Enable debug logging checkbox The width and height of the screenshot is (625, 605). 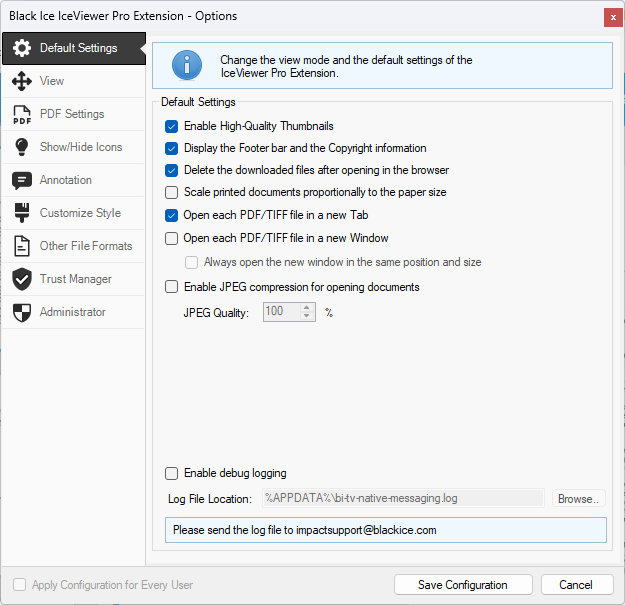171,473
